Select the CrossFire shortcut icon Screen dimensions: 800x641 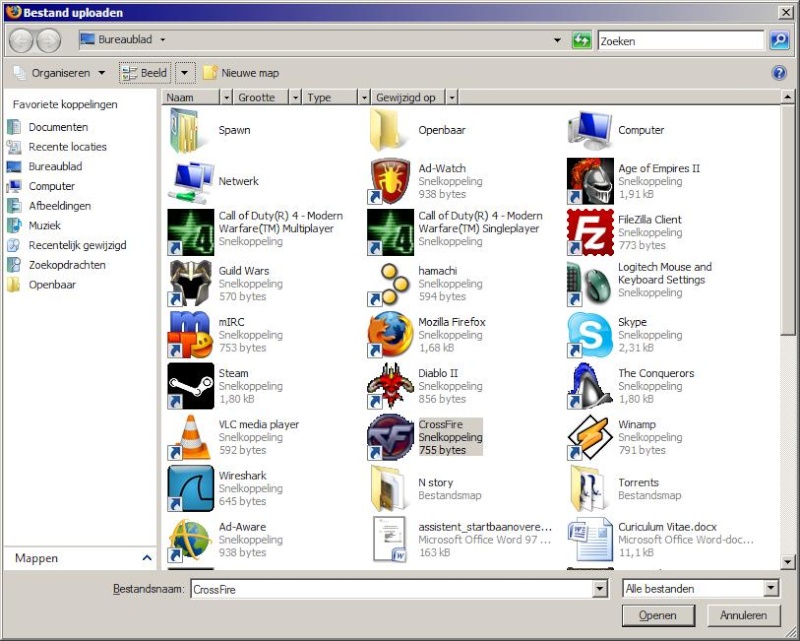click(391, 437)
